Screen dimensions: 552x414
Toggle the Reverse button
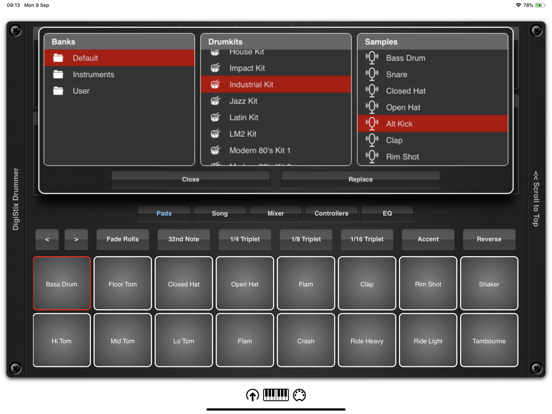489,239
